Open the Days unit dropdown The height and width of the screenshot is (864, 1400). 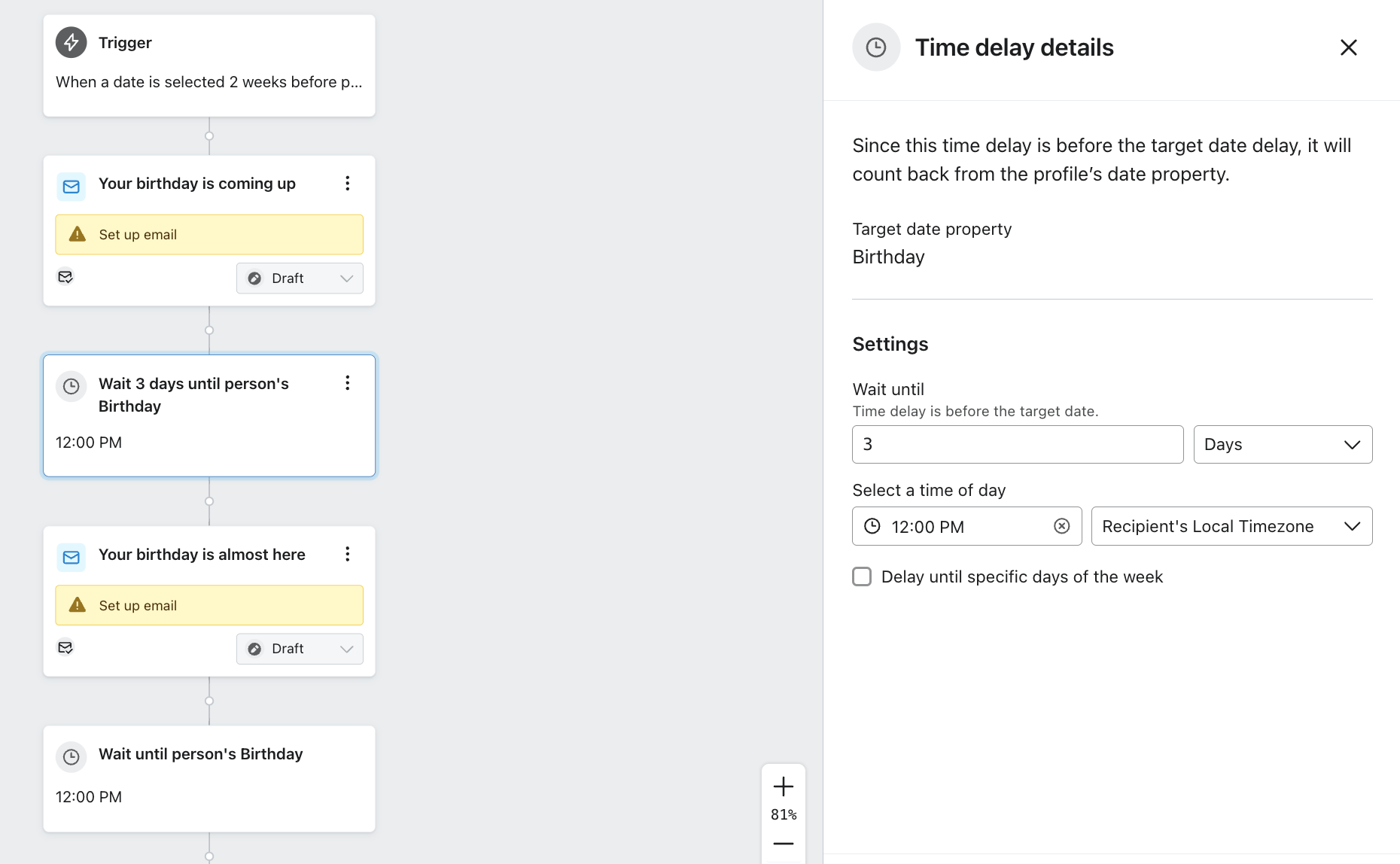tap(1283, 445)
